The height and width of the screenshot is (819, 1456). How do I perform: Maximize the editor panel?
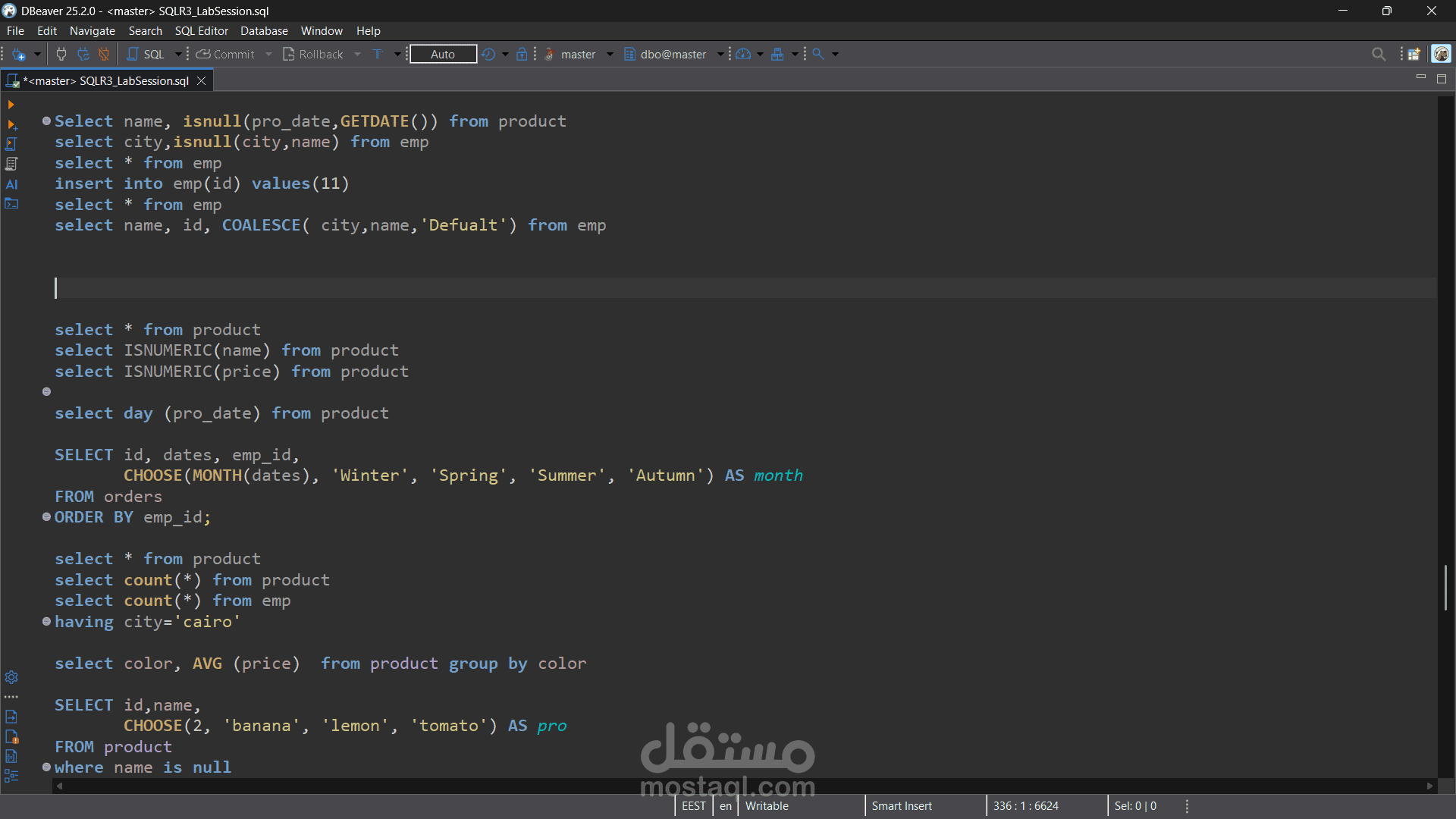pyautogui.click(x=1442, y=79)
